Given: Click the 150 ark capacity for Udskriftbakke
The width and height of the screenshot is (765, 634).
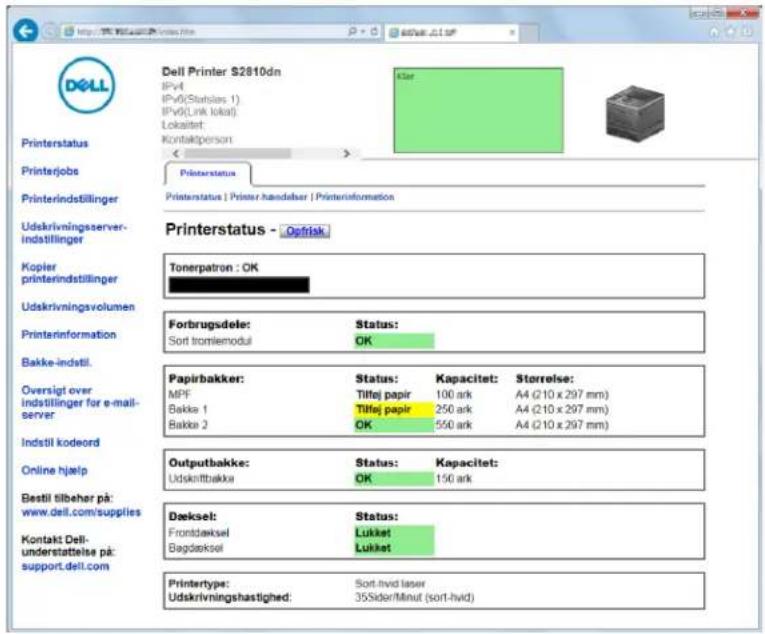Looking at the screenshot, I should (x=454, y=478).
